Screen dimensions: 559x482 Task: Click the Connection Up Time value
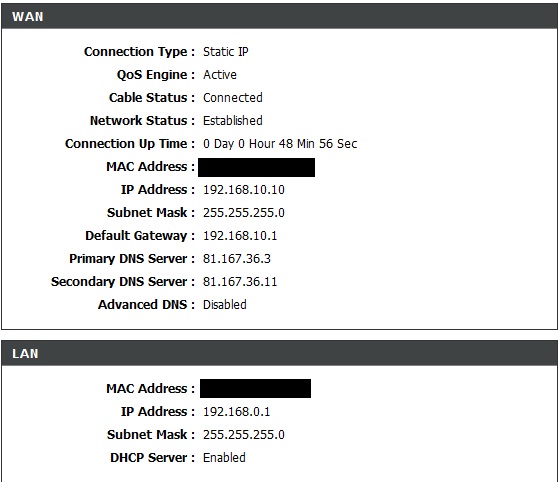click(280, 144)
